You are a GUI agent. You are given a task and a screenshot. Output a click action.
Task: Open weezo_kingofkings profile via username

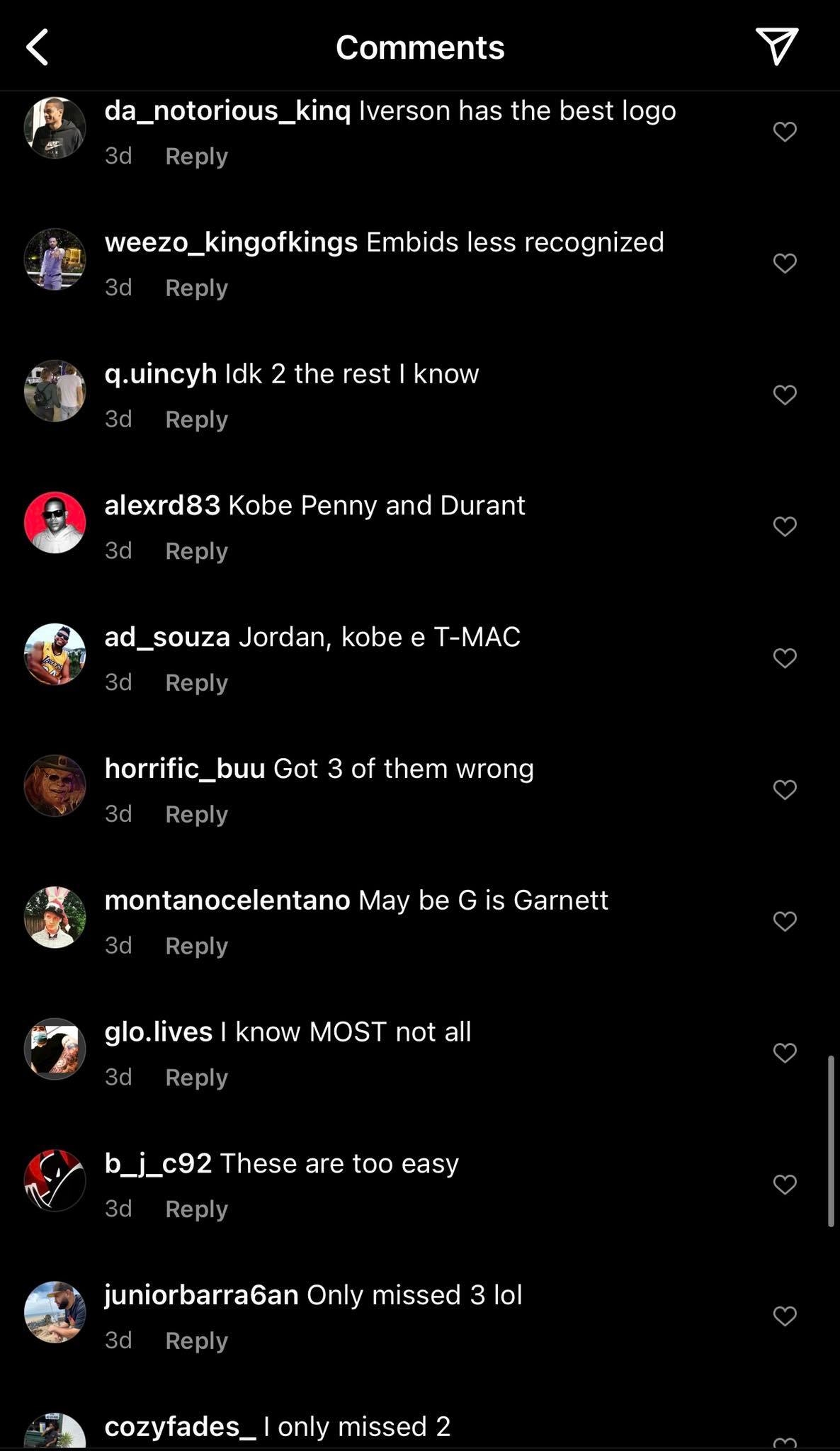point(231,242)
